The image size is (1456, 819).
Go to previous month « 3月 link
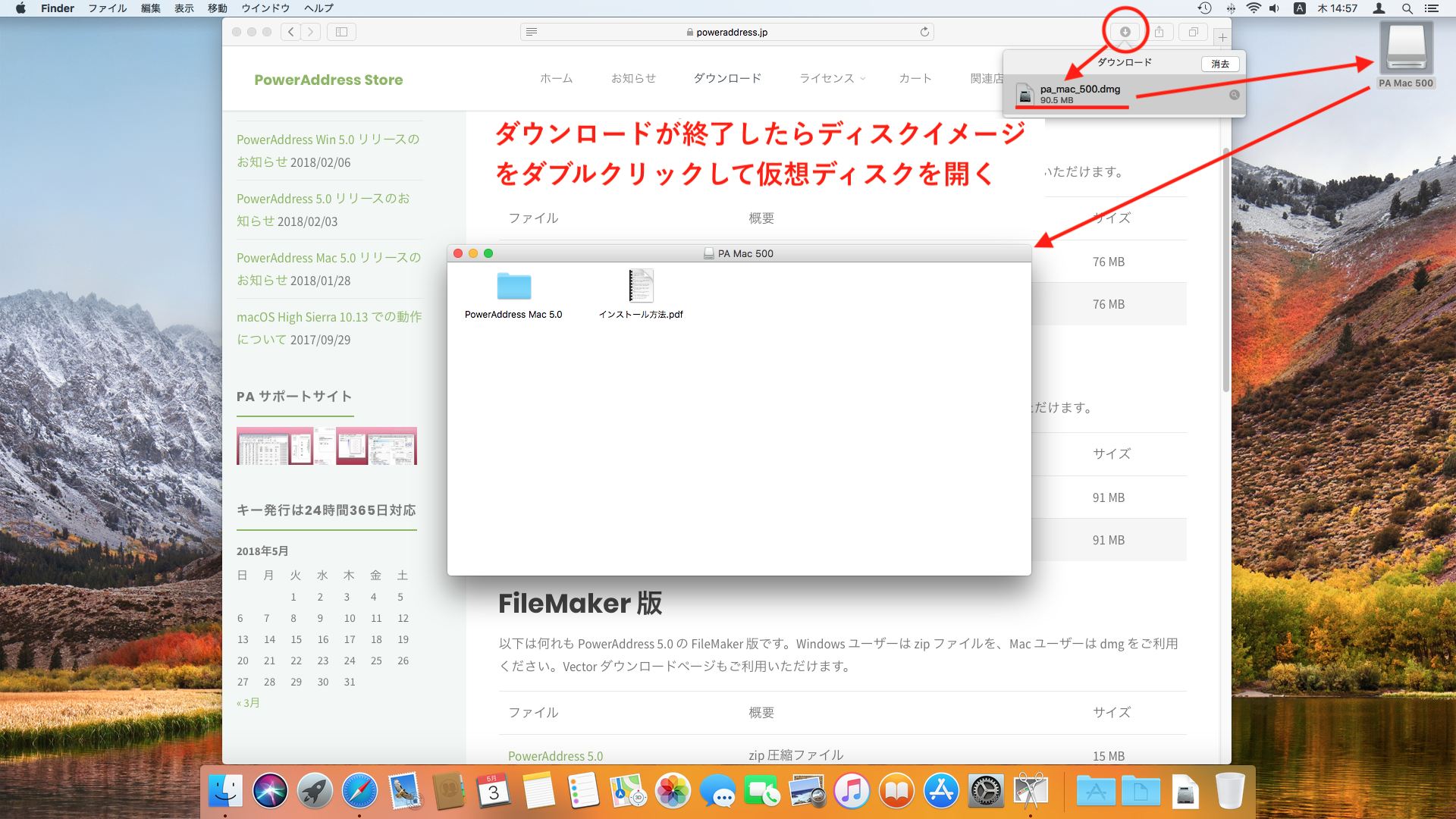(x=249, y=703)
